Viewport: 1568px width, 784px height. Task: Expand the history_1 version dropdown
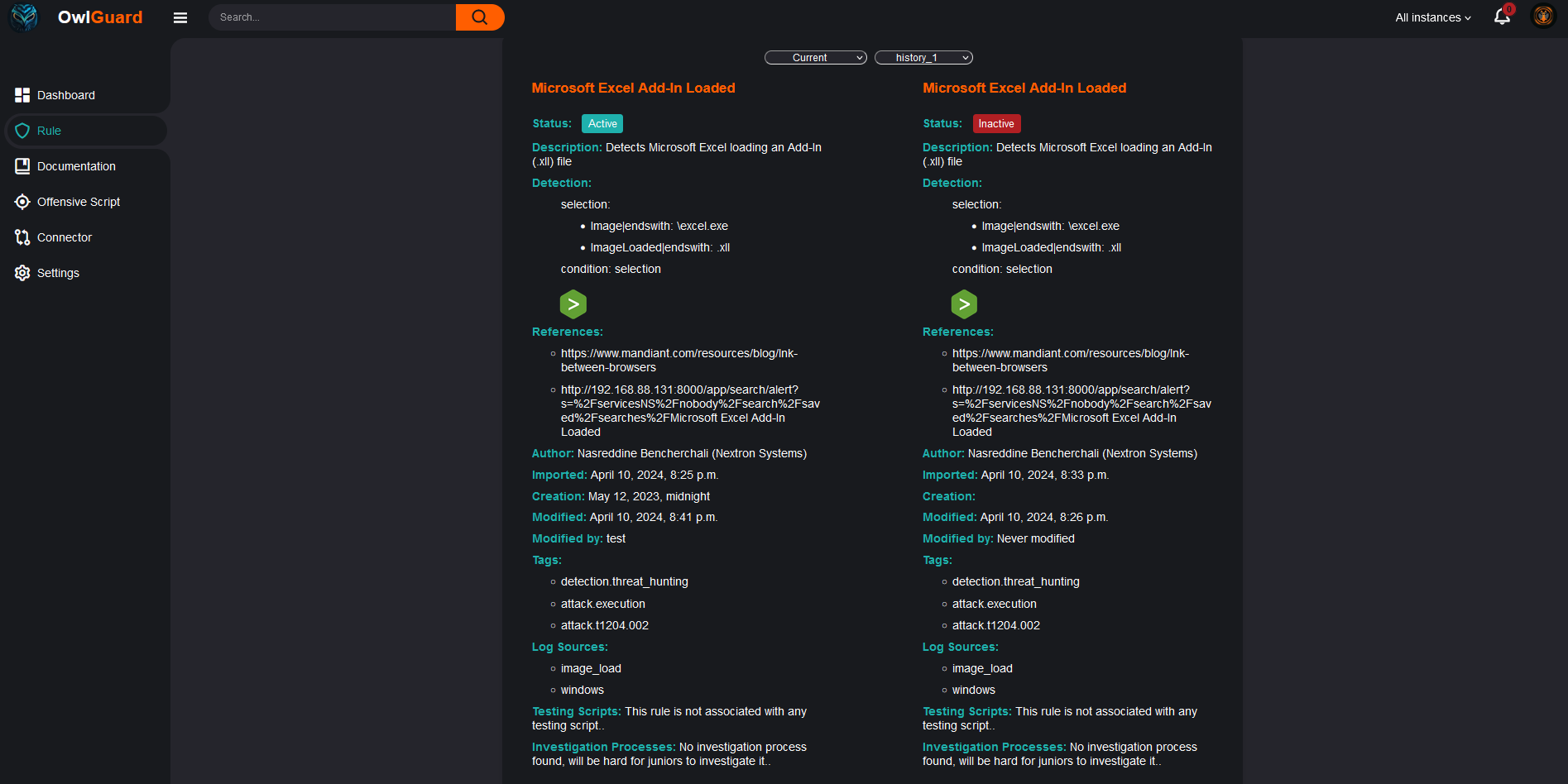point(923,58)
